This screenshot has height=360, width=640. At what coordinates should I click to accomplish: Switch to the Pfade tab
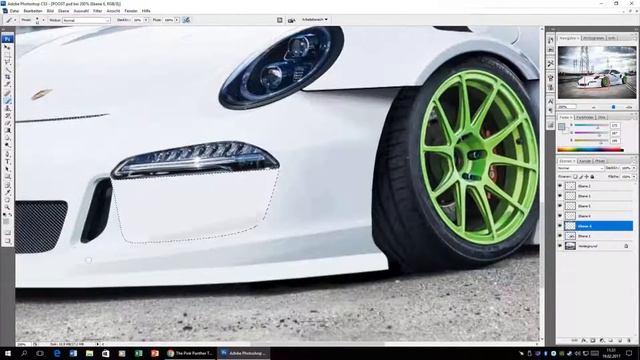point(600,161)
